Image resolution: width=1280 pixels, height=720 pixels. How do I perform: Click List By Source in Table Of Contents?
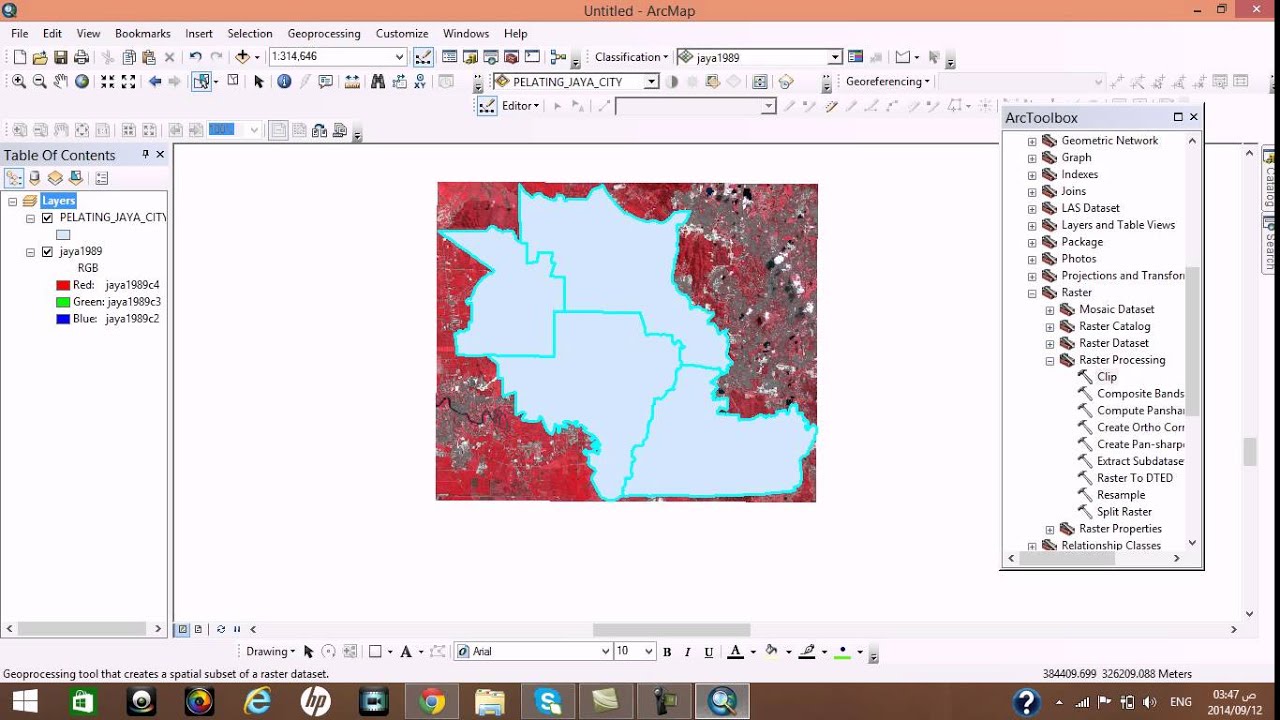[x=35, y=178]
